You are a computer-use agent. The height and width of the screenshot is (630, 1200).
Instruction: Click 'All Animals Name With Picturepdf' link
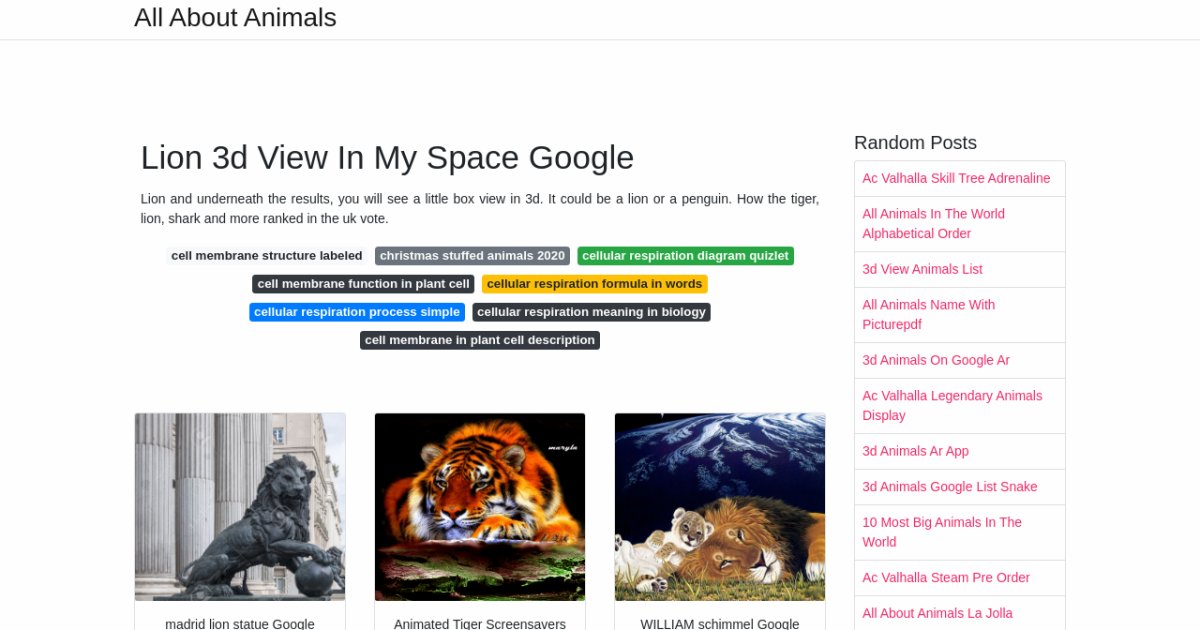[928, 314]
